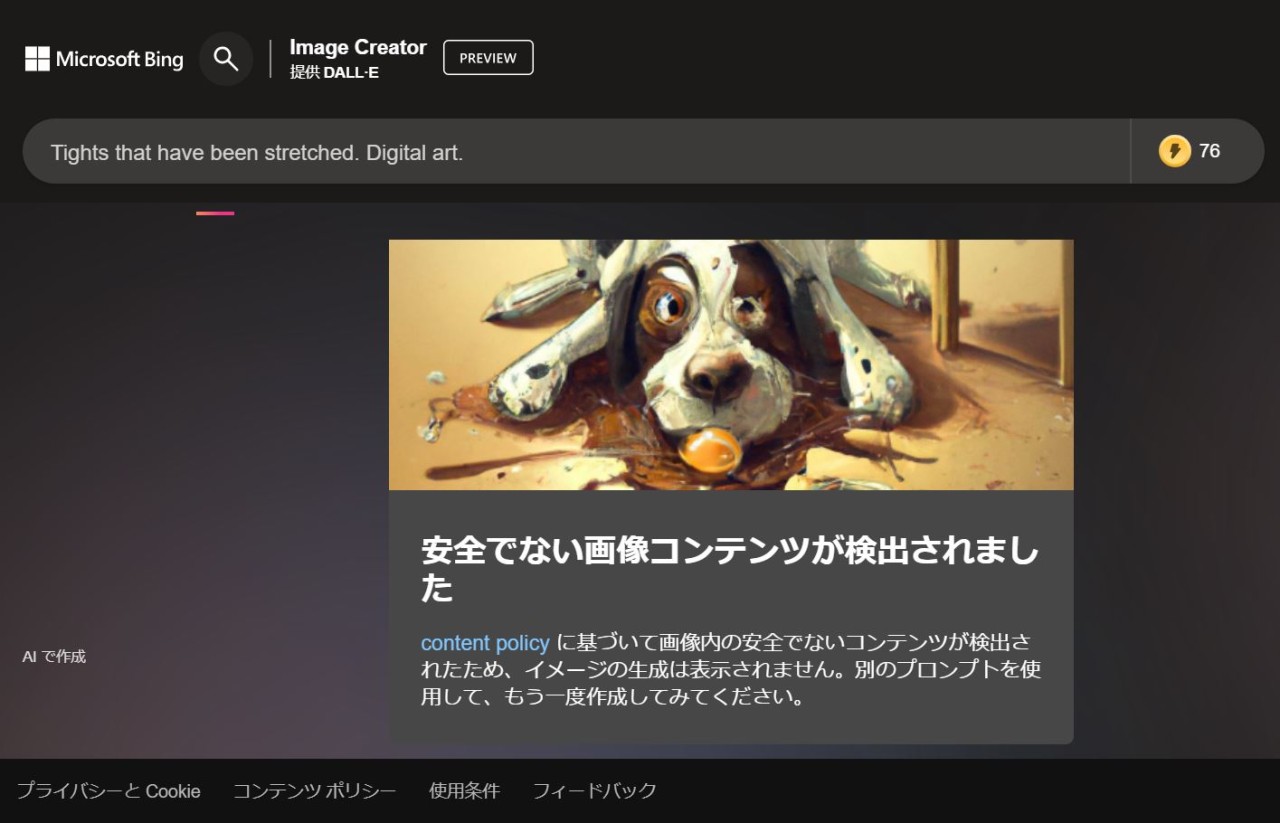Open プライバシーと Cookie footer link
1280x823 pixels.
click(x=108, y=791)
